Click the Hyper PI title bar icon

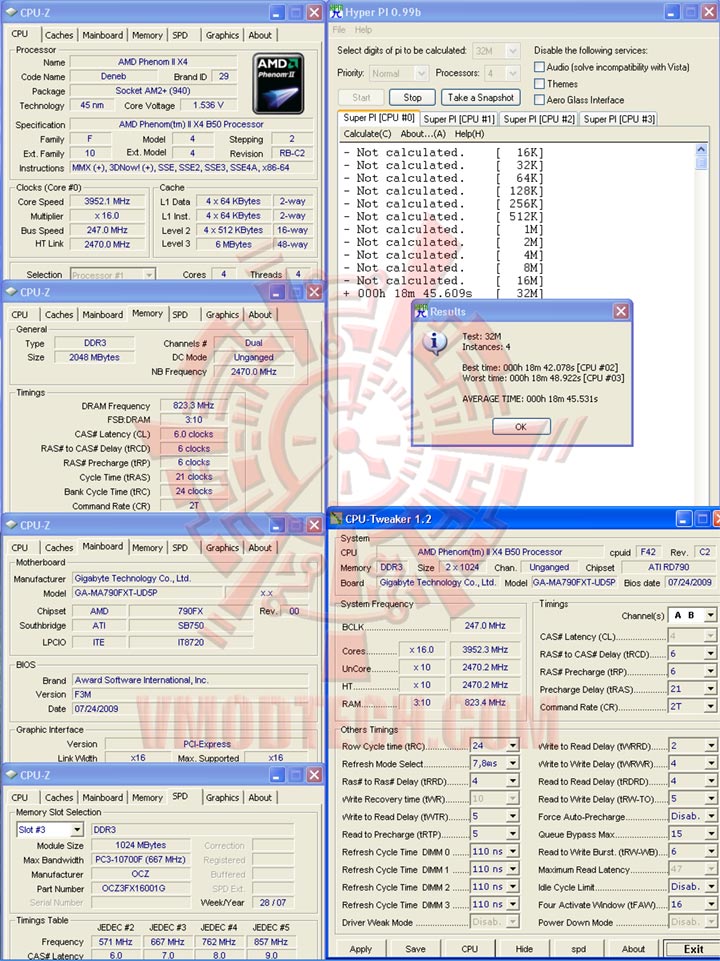tap(336, 12)
